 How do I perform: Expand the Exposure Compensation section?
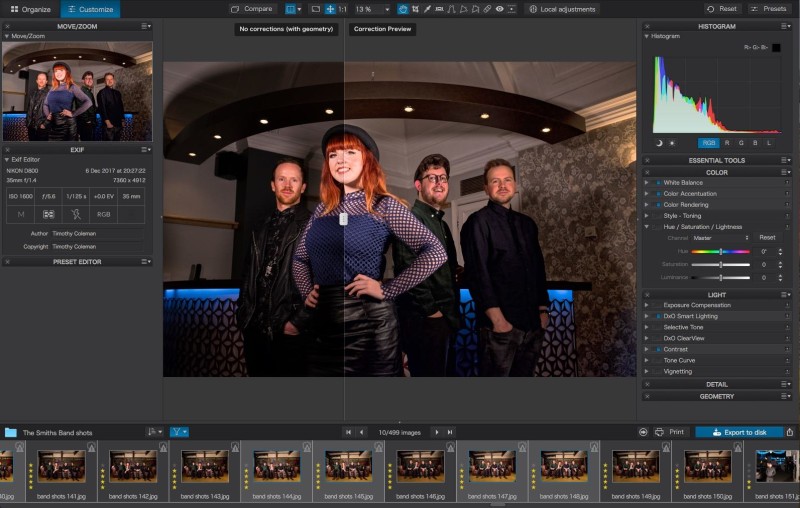click(x=648, y=305)
